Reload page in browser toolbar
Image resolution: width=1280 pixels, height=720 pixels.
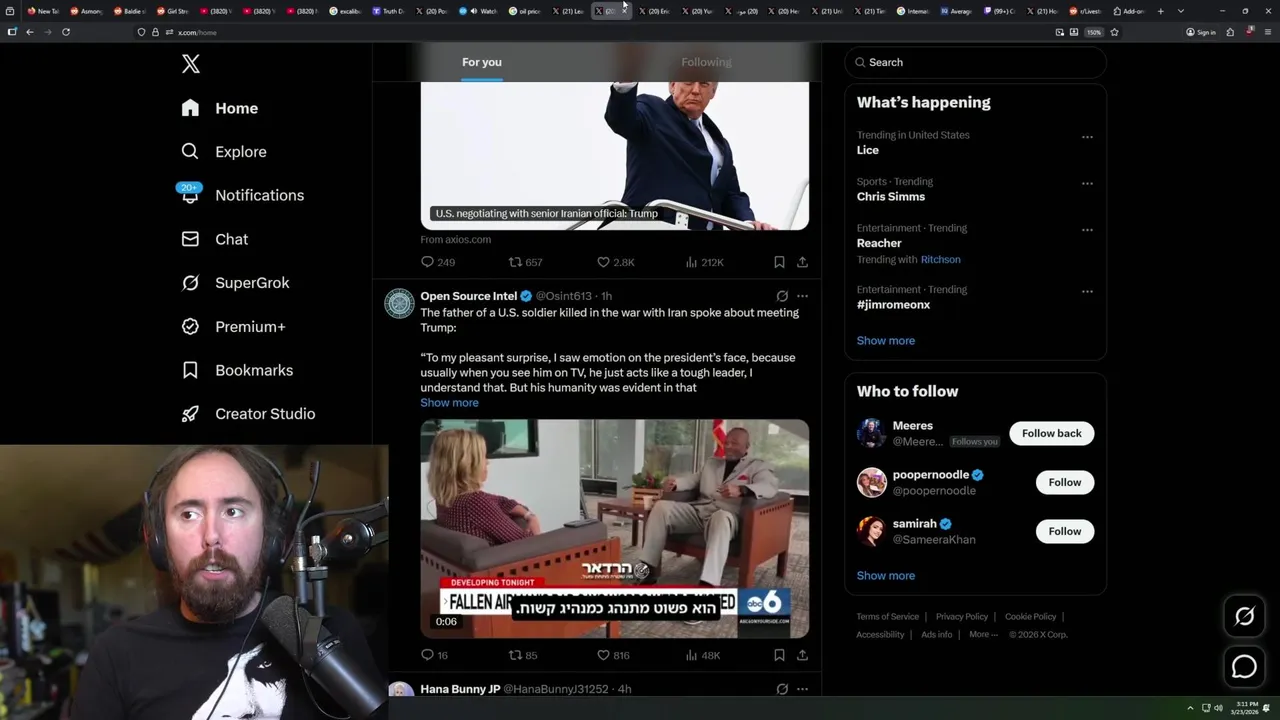(x=65, y=32)
